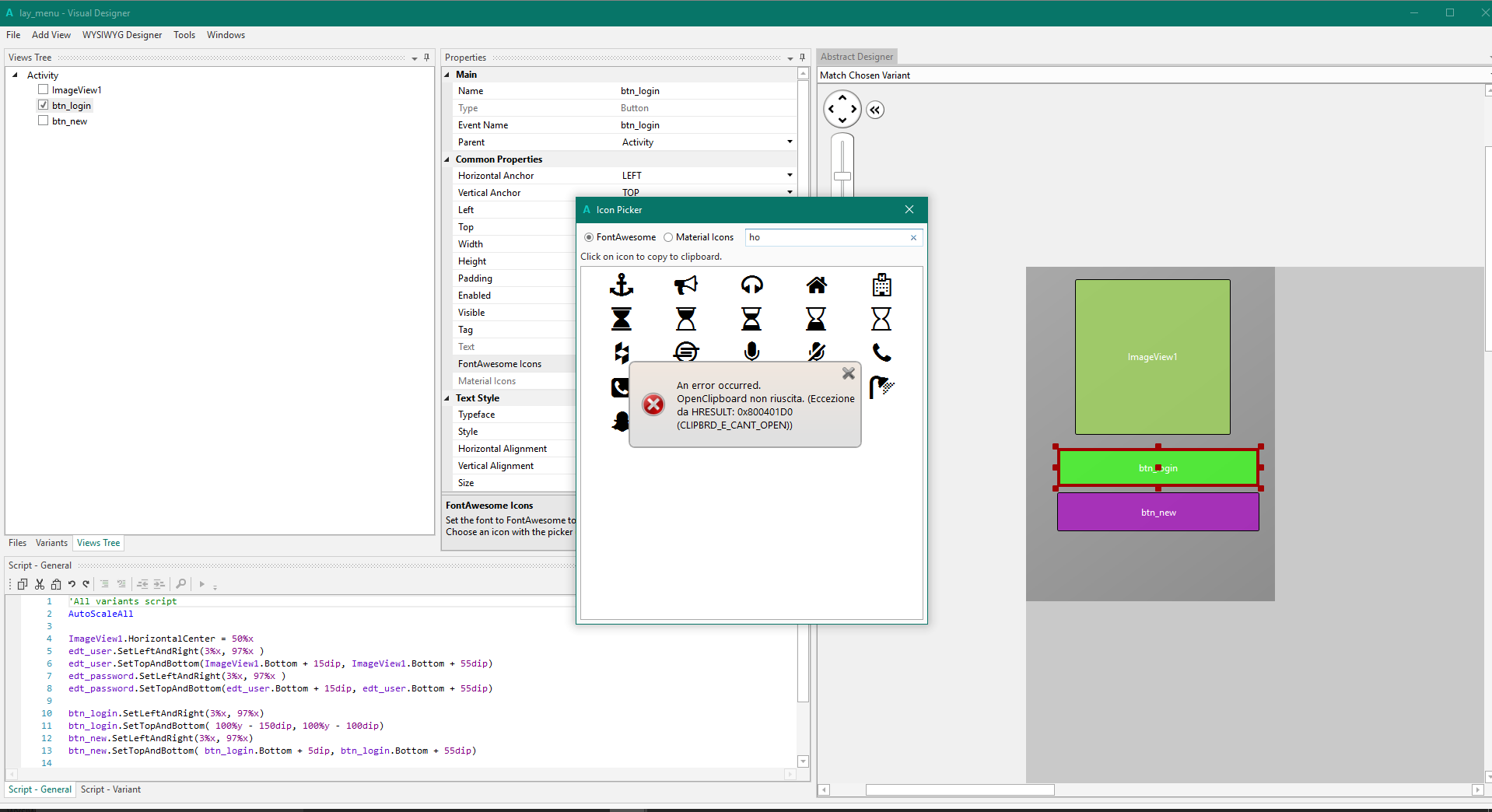Select the Material Icons radio button
This screenshot has width=1492, height=812.
(668, 238)
